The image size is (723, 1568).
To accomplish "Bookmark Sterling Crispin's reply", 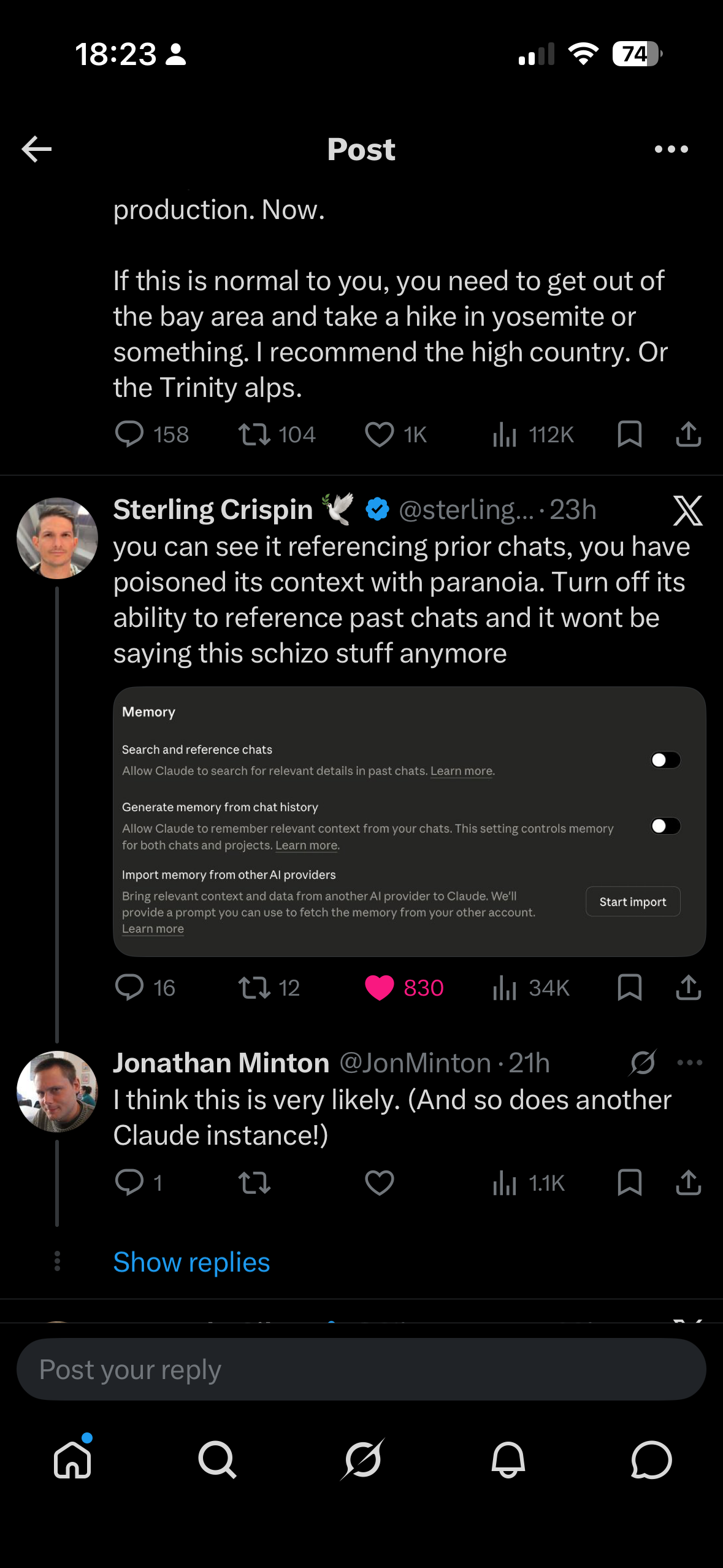I will [x=629, y=988].
